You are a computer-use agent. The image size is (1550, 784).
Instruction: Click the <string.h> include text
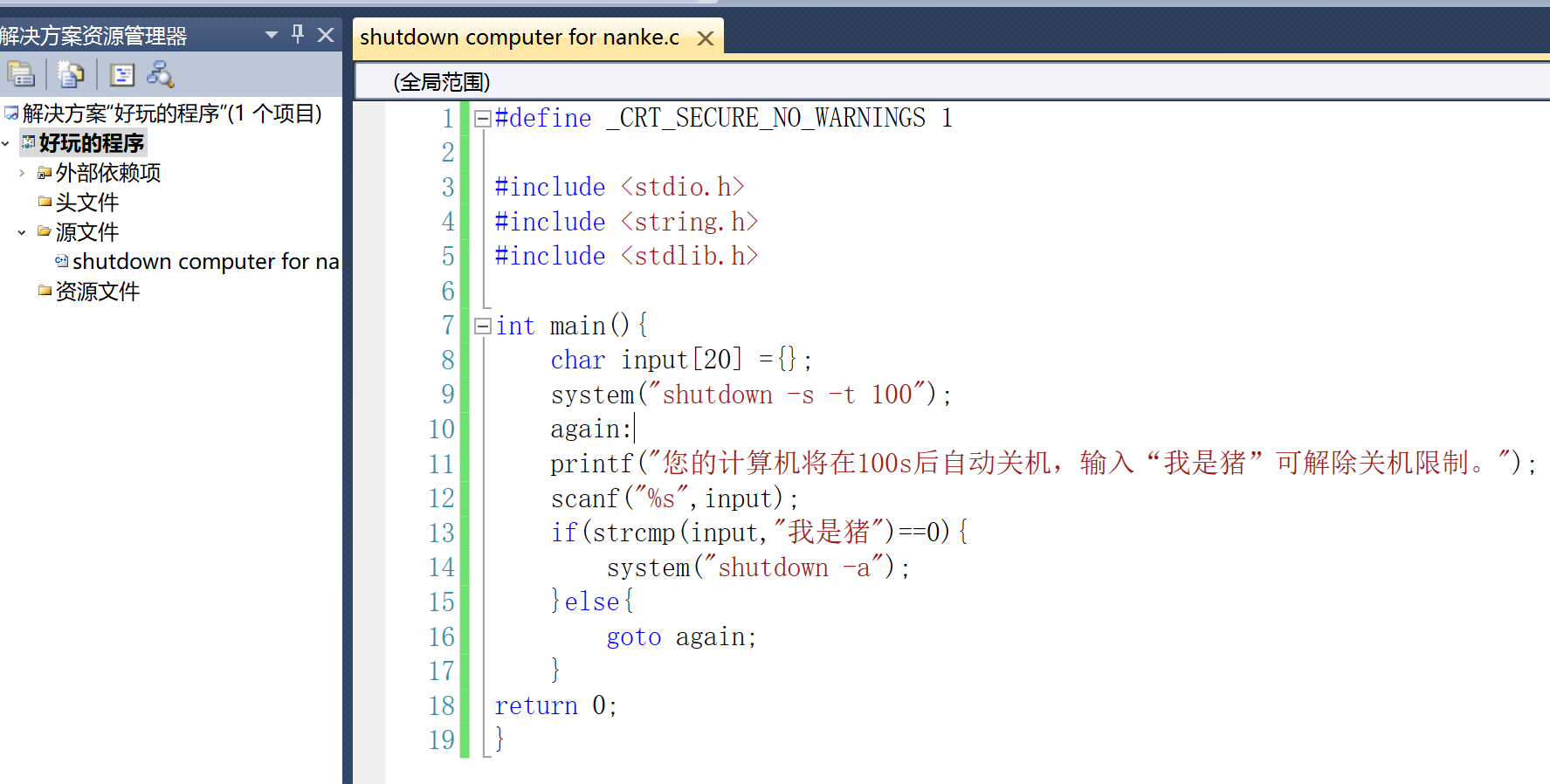pyautogui.click(x=690, y=222)
